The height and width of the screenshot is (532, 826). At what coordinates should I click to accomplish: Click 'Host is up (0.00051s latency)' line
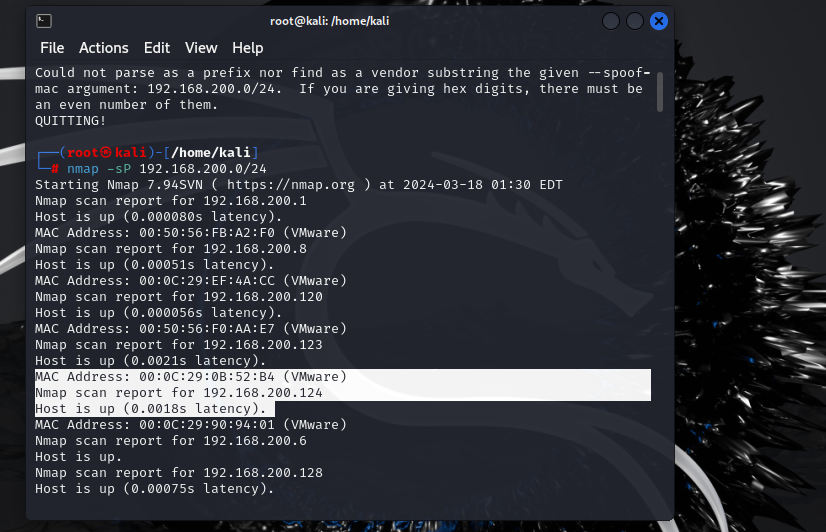pyautogui.click(x=154, y=265)
